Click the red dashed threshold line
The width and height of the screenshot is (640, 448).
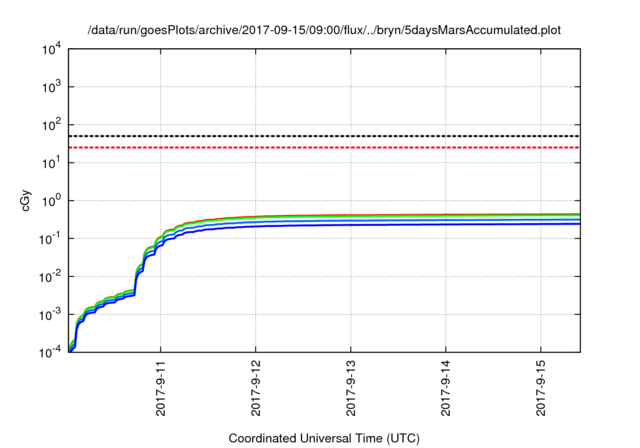[324, 147]
